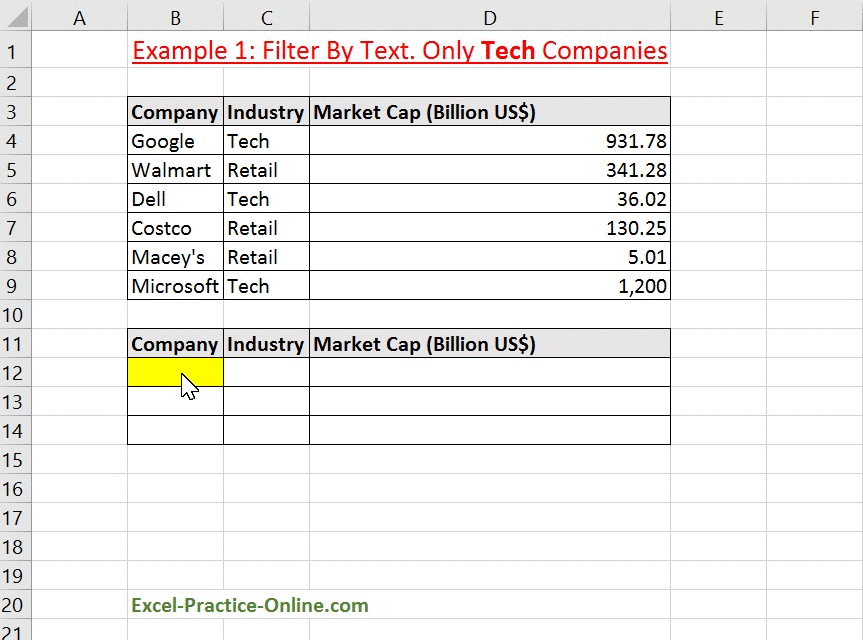Select column B header
Image resolution: width=863 pixels, height=640 pixels.
(175, 18)
